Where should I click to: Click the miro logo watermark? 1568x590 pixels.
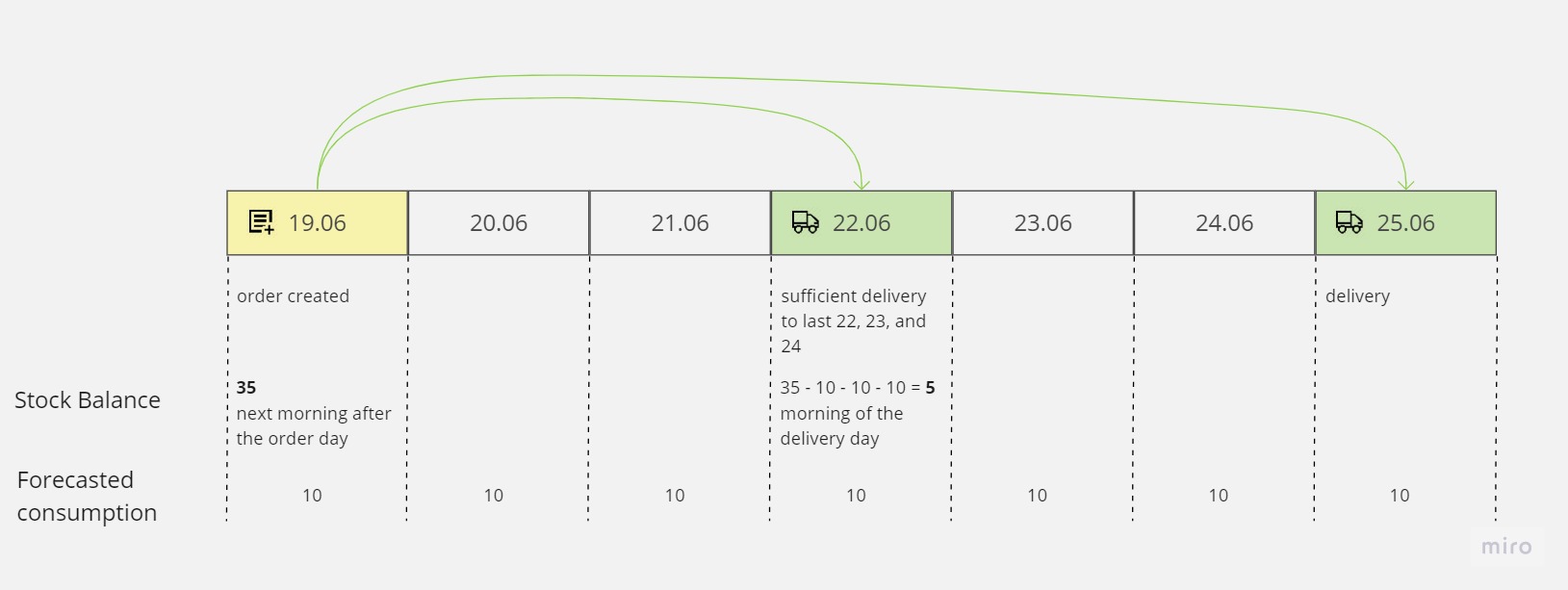[x=1506, y=547]
